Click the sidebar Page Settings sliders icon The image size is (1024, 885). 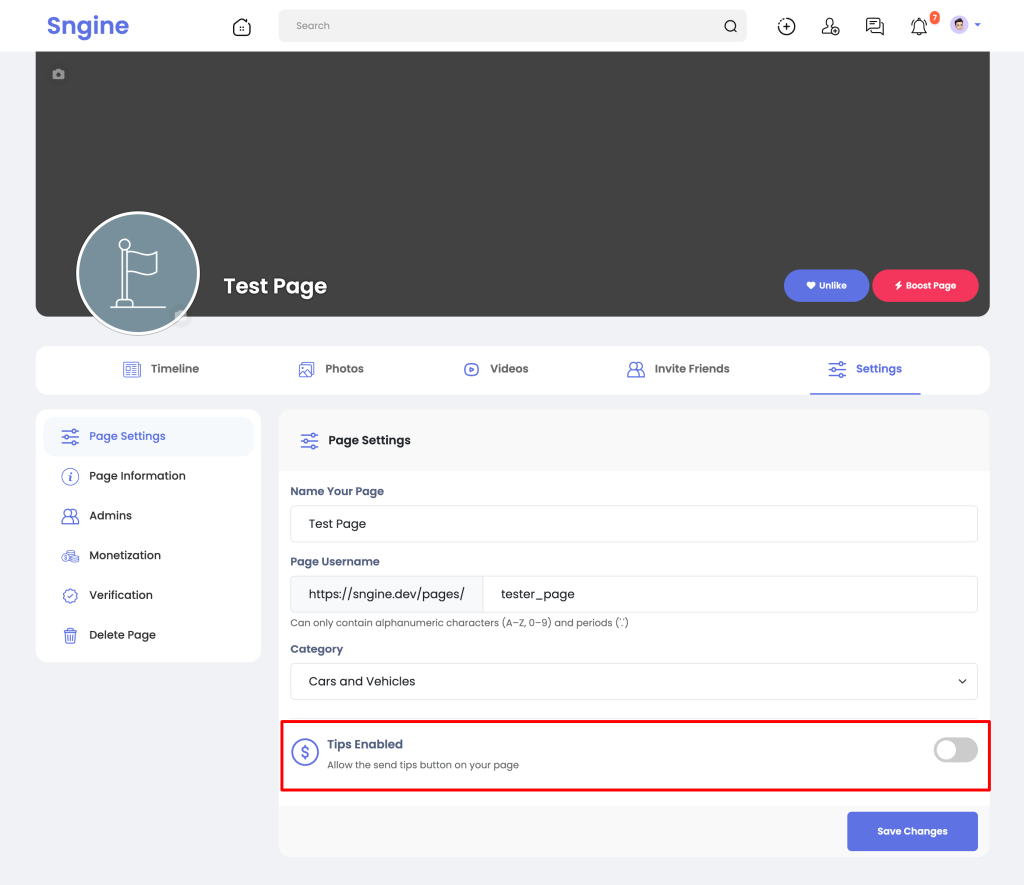[70, 436]
